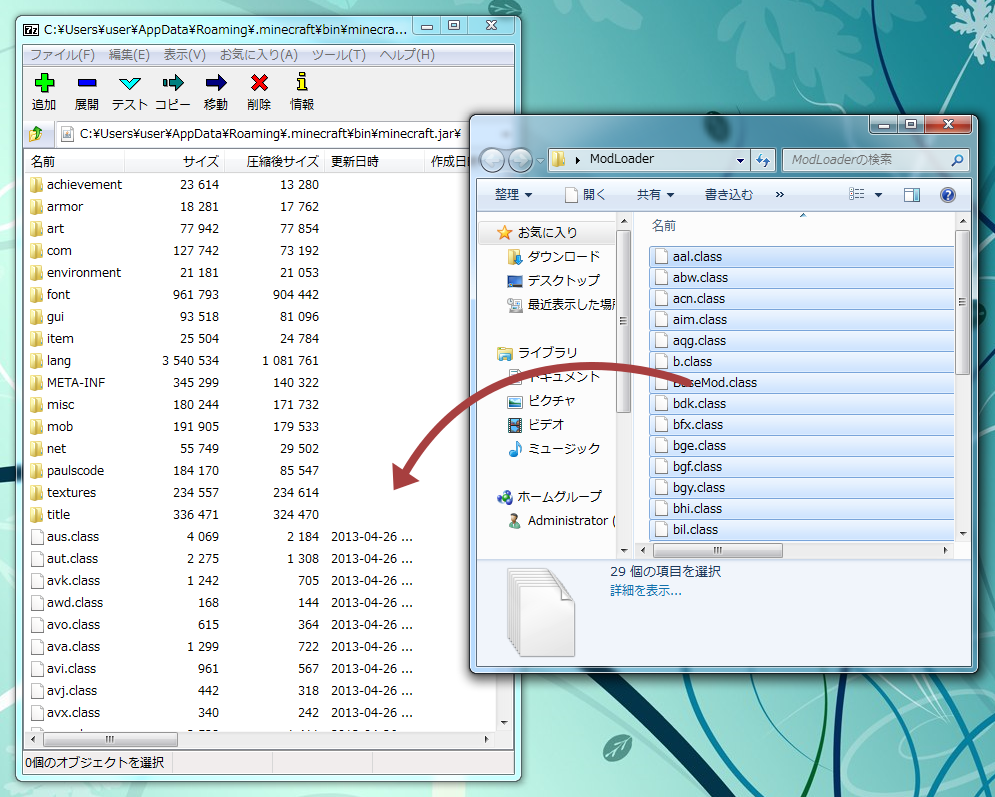Click the Test (テスト) checkmark icon
995x797 pixels.
point(129,83)
